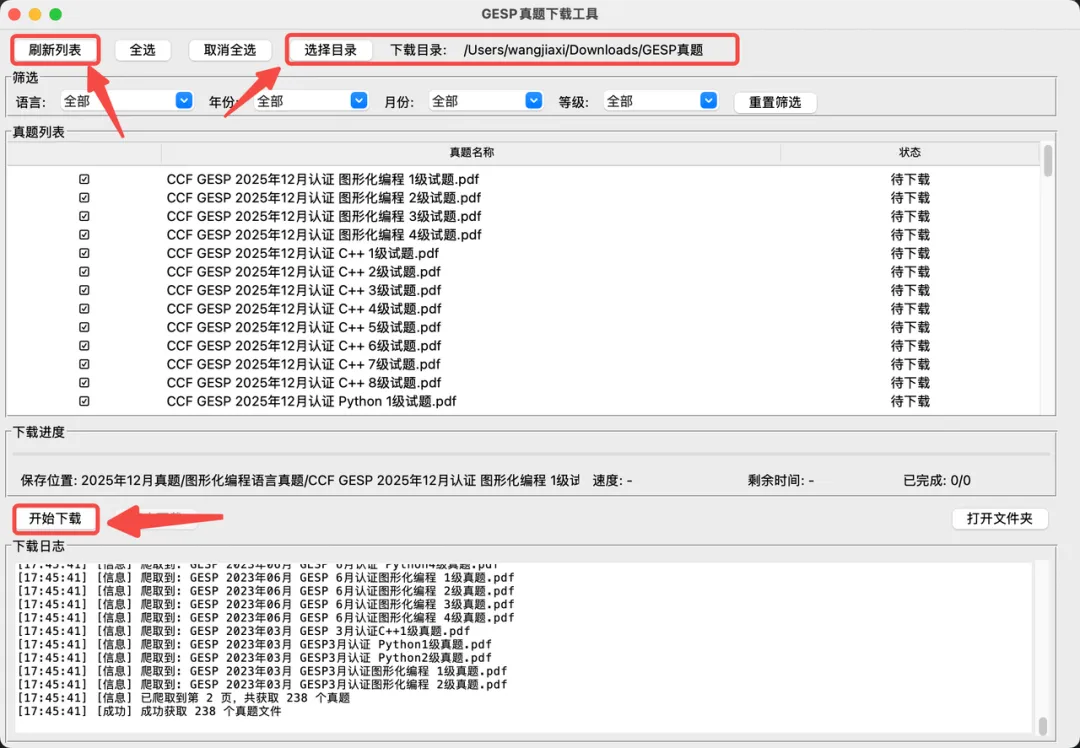
Task: Expand the 等级 level filter dropdown
Action: point(661,101)
